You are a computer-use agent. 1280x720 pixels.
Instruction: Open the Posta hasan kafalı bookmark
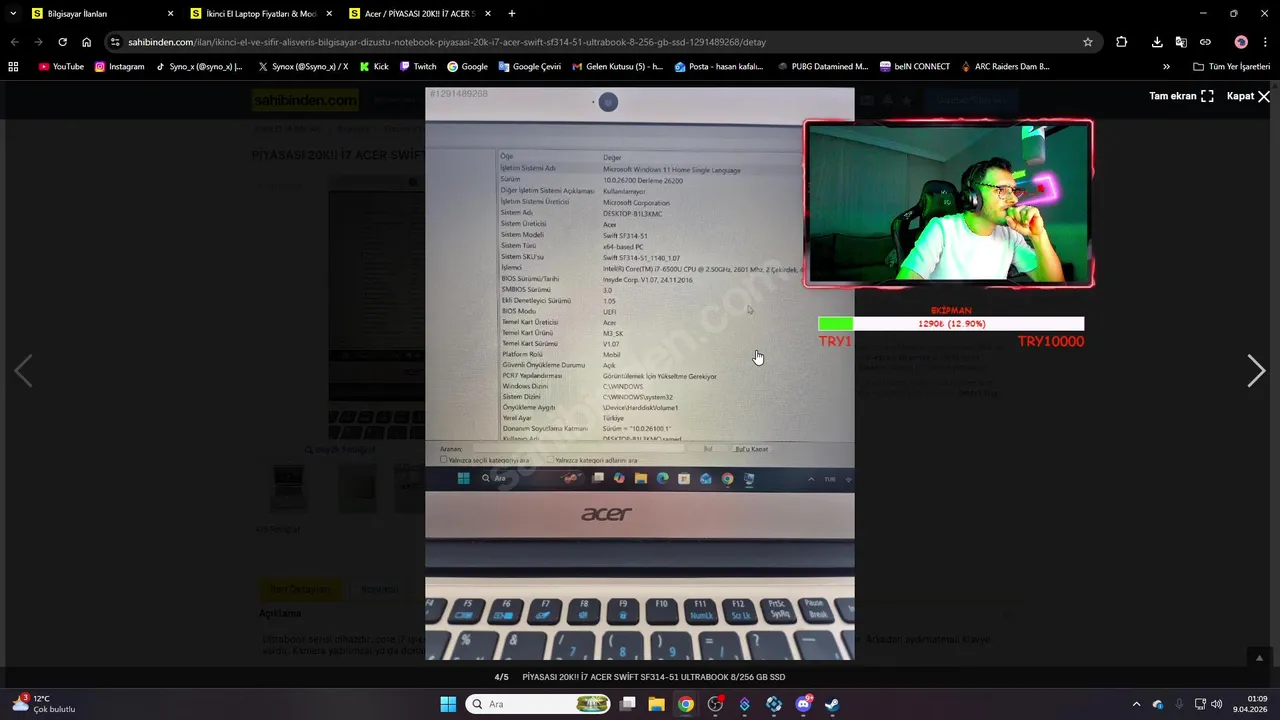718,66
